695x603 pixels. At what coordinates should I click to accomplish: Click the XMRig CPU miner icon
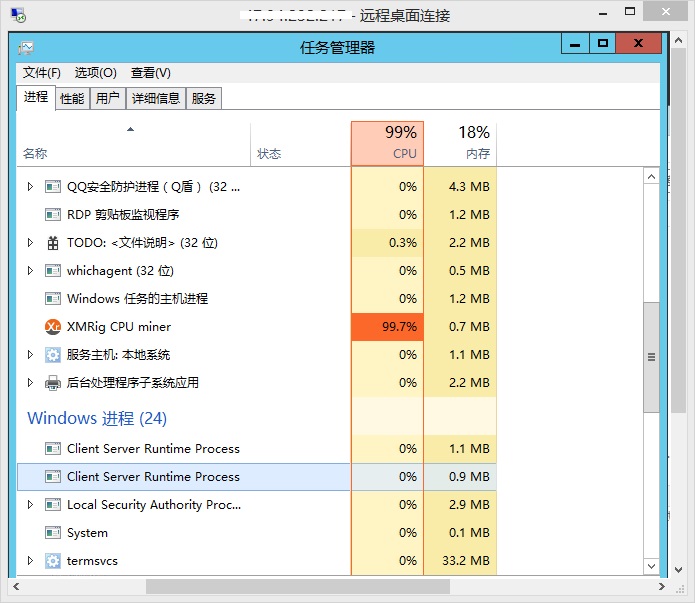point(53,327)
